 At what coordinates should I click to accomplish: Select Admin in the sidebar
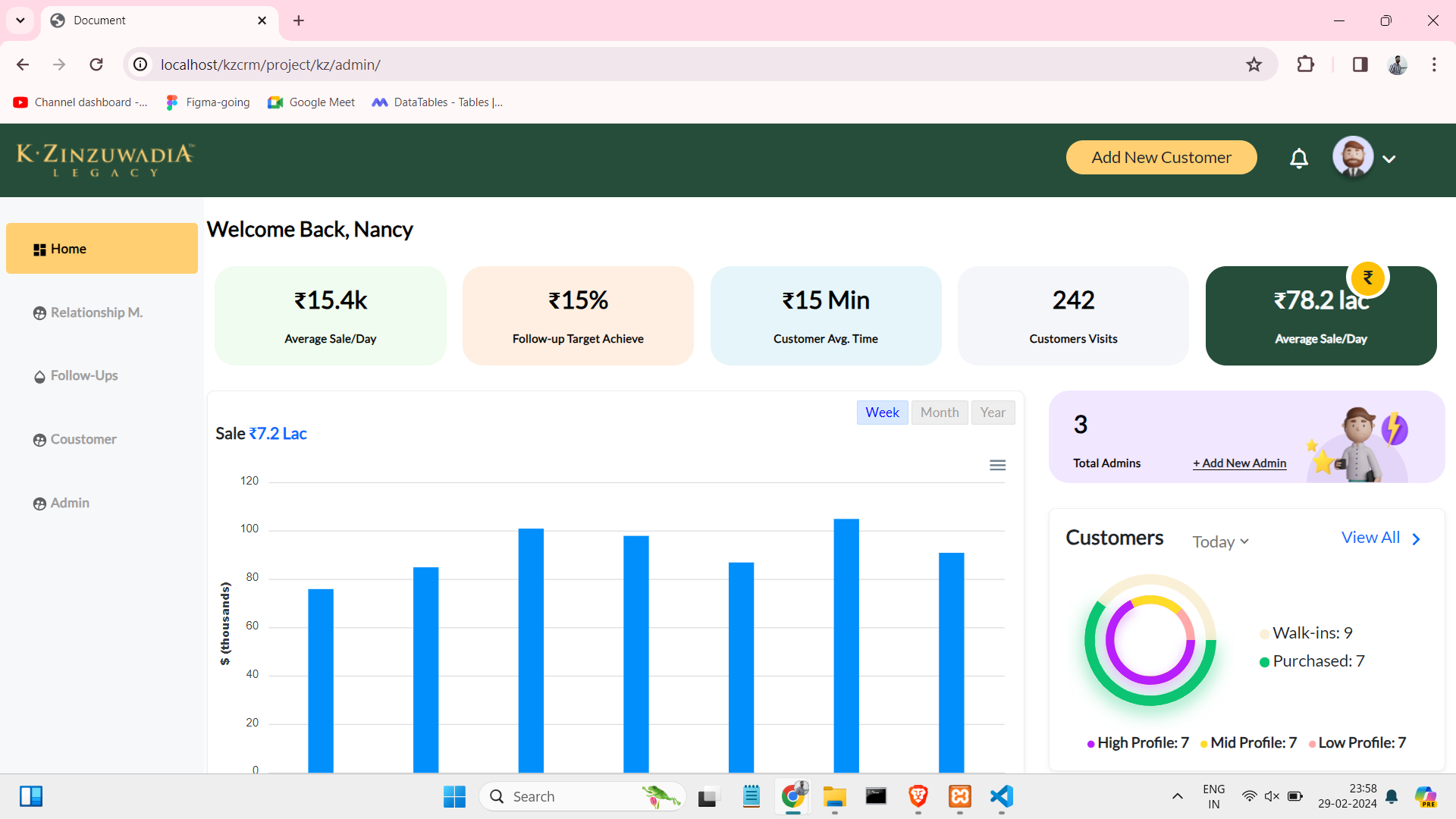(39, 503)
